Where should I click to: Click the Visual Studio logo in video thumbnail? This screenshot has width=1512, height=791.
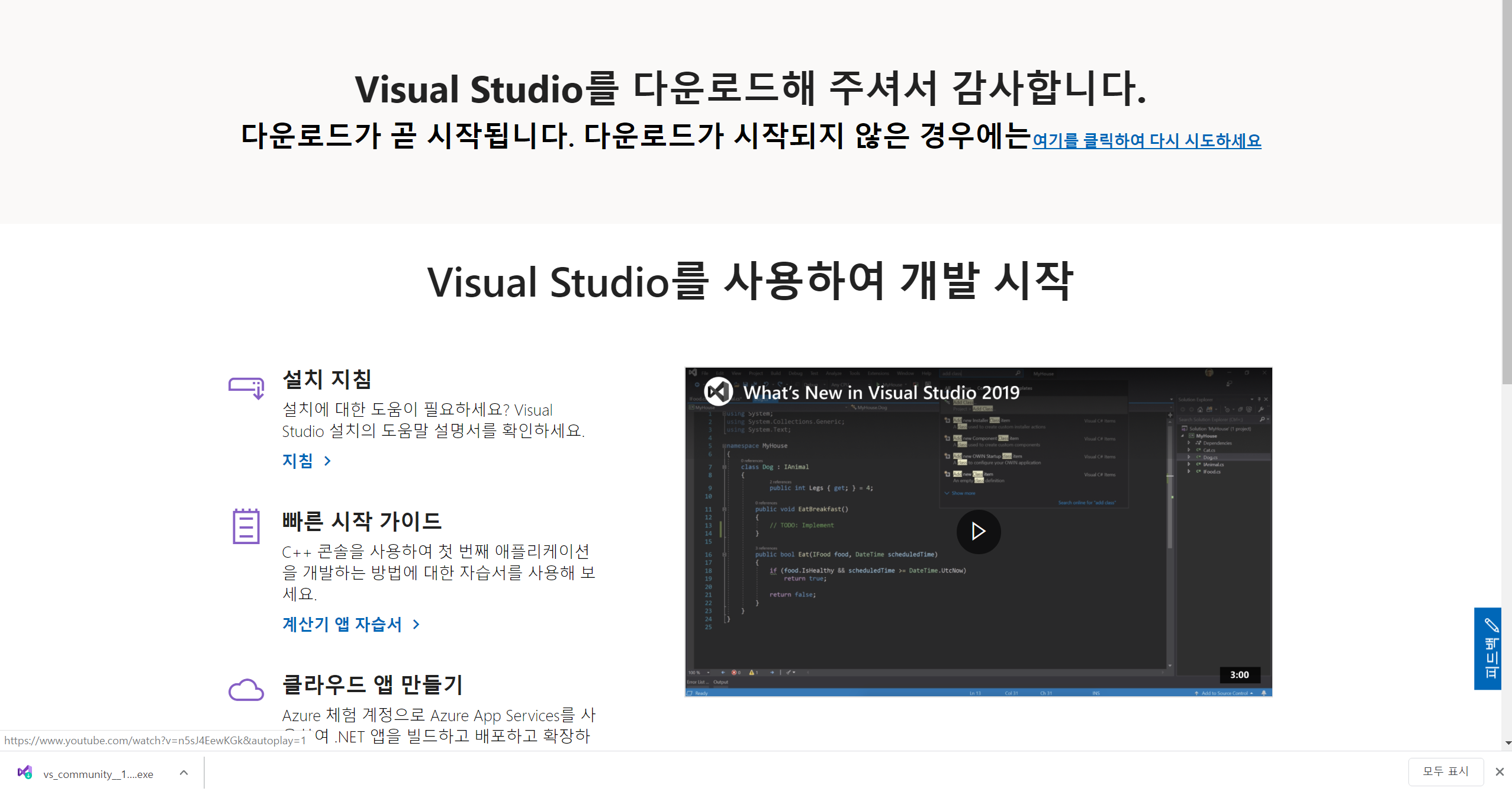(718, 391)
